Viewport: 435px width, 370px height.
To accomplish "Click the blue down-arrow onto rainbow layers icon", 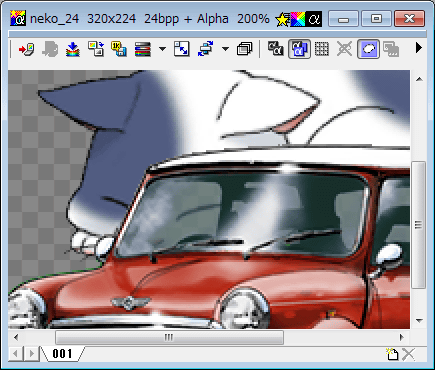I will [73, 49].
